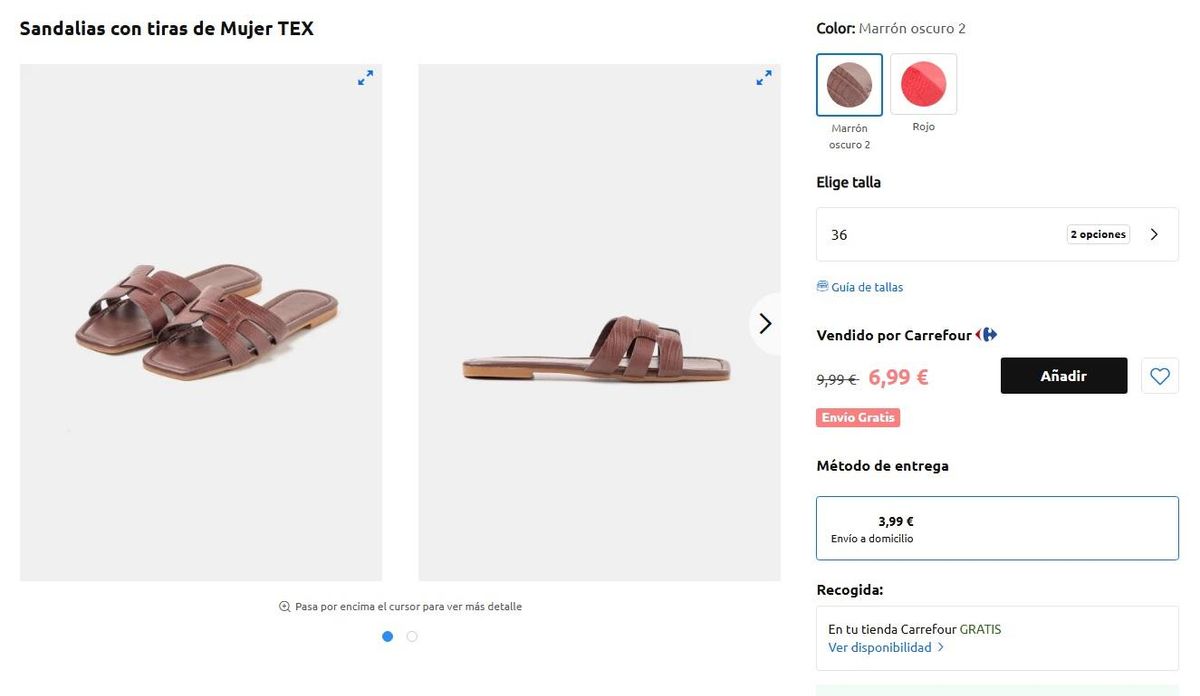Expand Ver disponibilidad store availability

(x=886, y=647)
